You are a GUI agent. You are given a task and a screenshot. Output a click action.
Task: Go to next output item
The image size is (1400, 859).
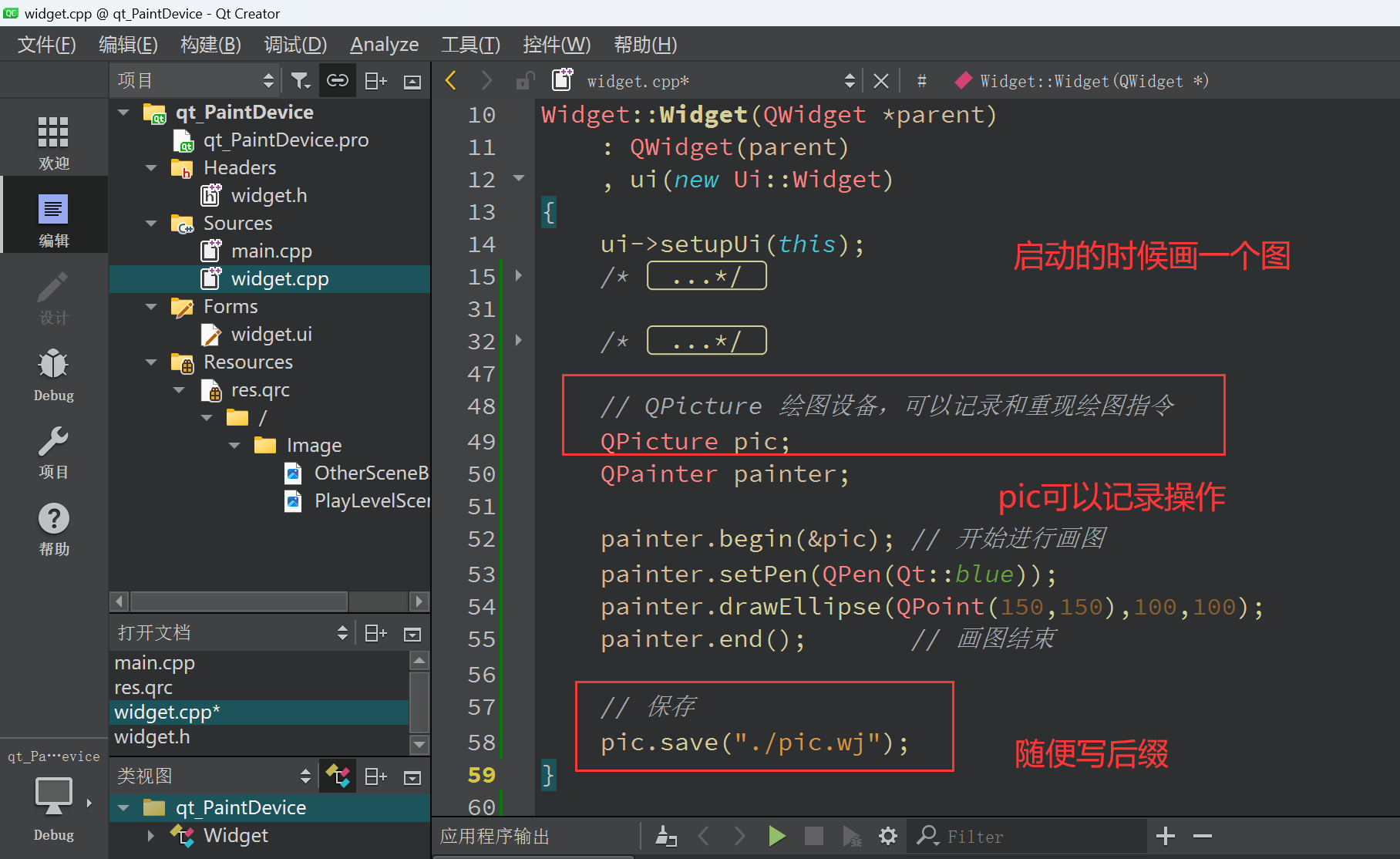pos(739,836)
